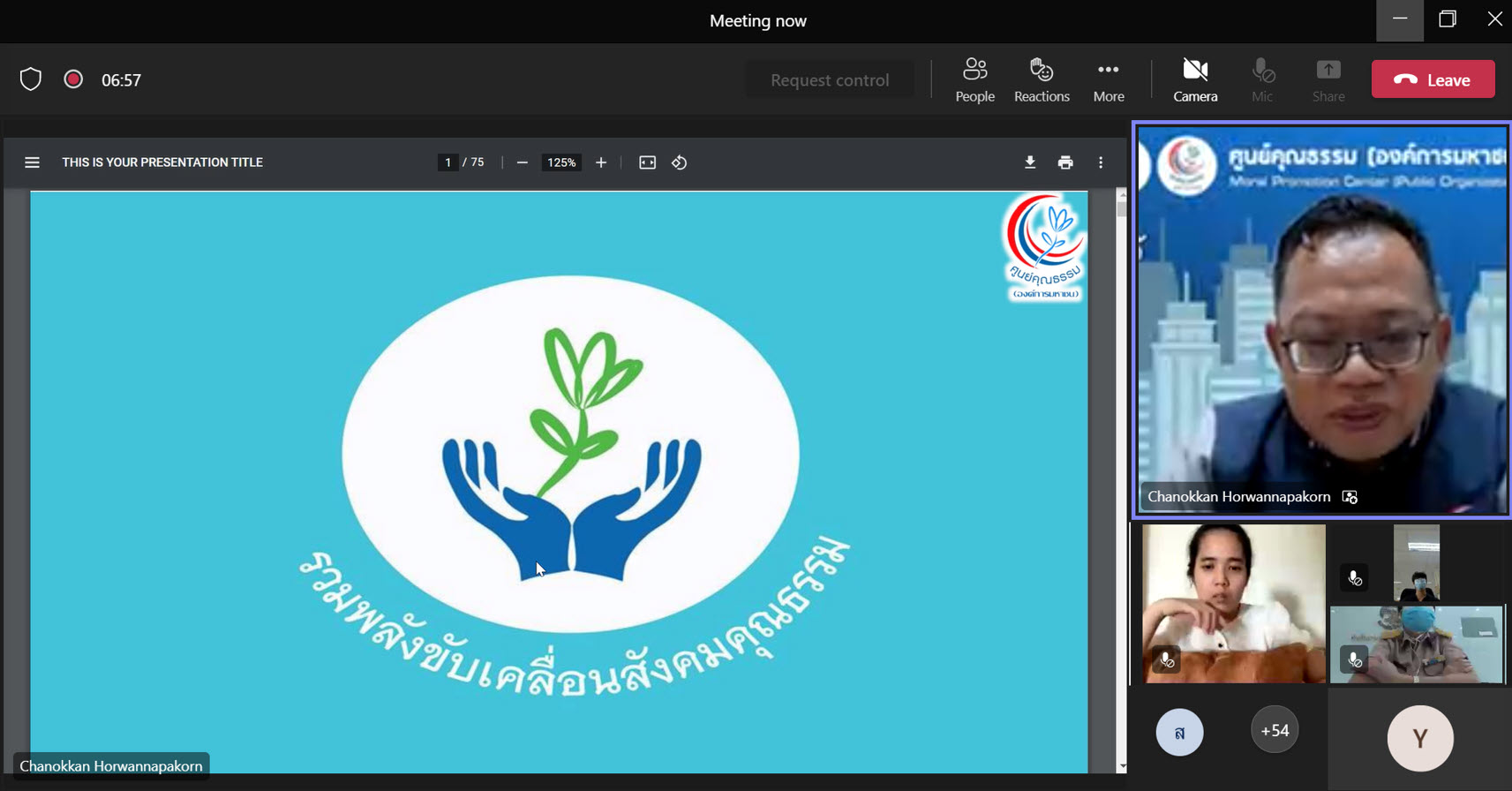
Task: Open the PDF sidebar hamburger menu
Action: 32,162
